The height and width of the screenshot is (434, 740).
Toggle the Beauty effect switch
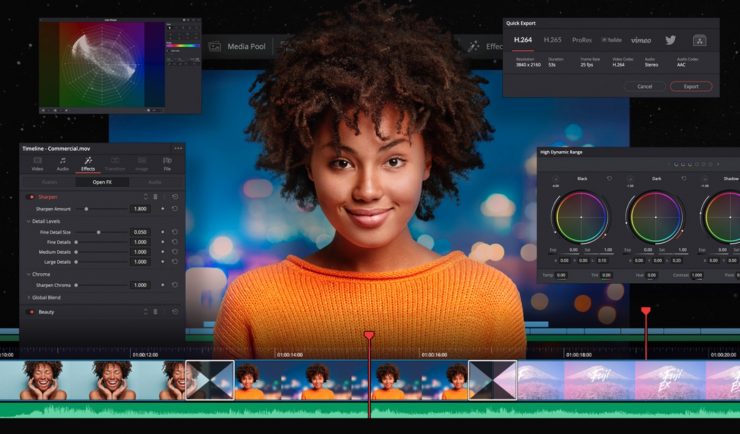click(x=31, y=312)
